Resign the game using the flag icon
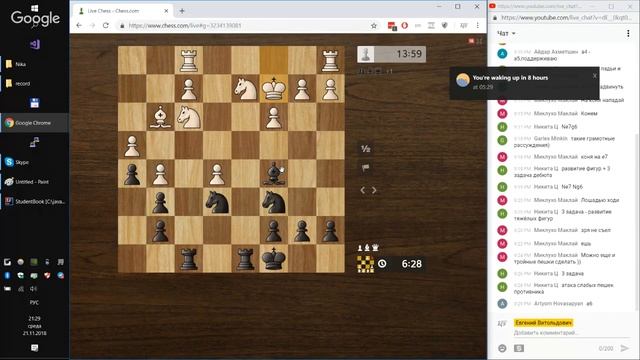 [x=365, y=167]
